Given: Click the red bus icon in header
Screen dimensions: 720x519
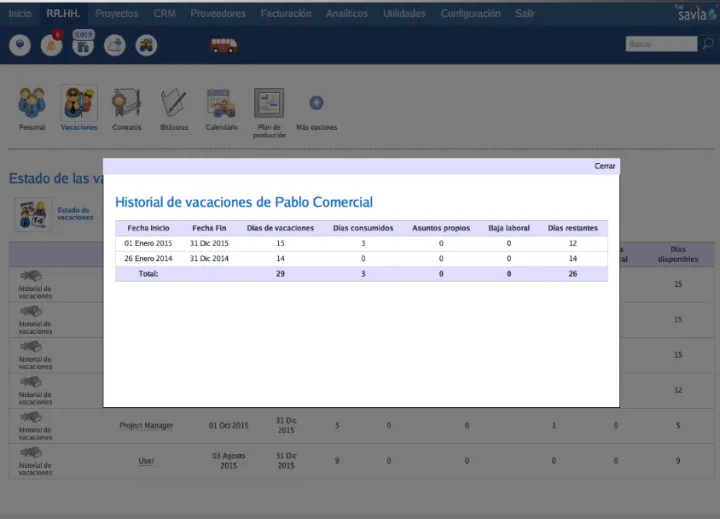Looking at the screenshot, I should pos(224,45).
